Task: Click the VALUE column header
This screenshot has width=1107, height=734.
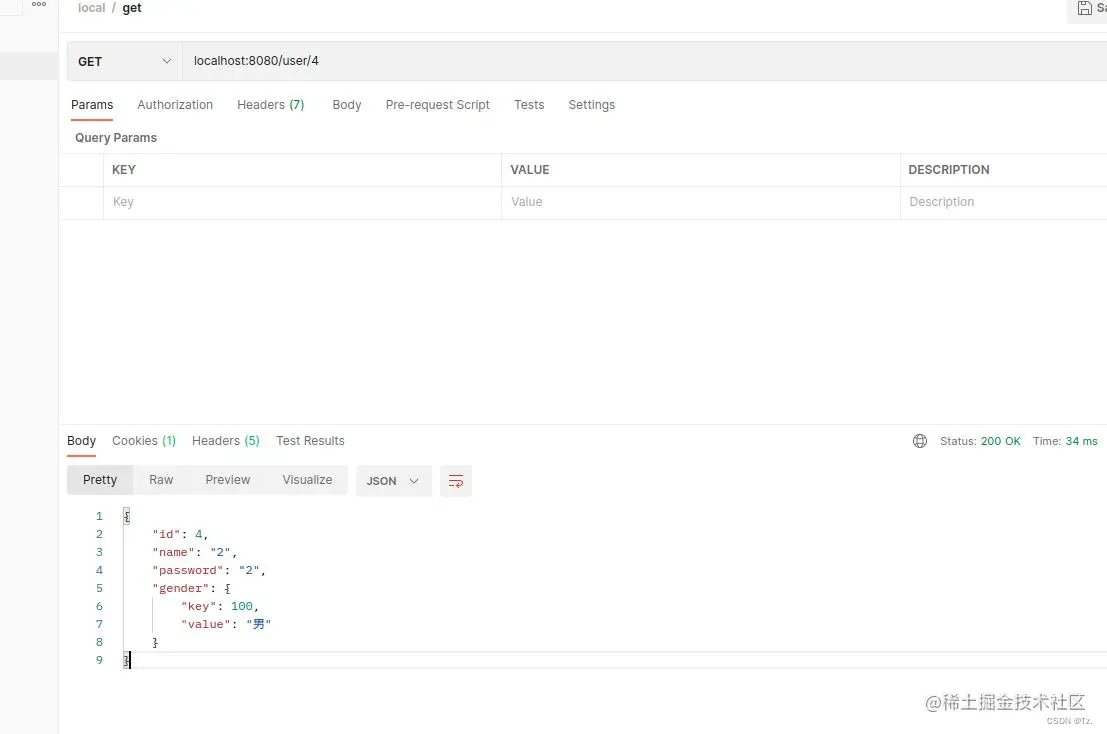Action: click(x=529, y=170)
